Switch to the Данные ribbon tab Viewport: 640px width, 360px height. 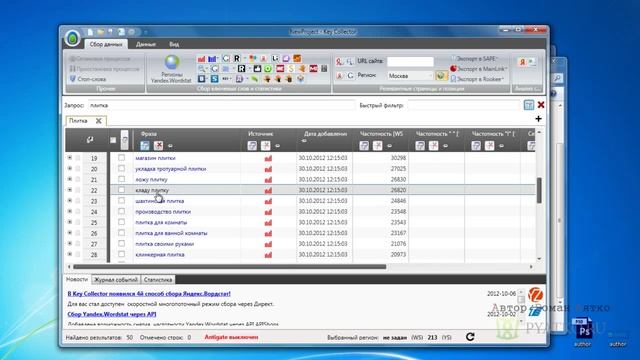pyautogui.click(x=146, y=44)
